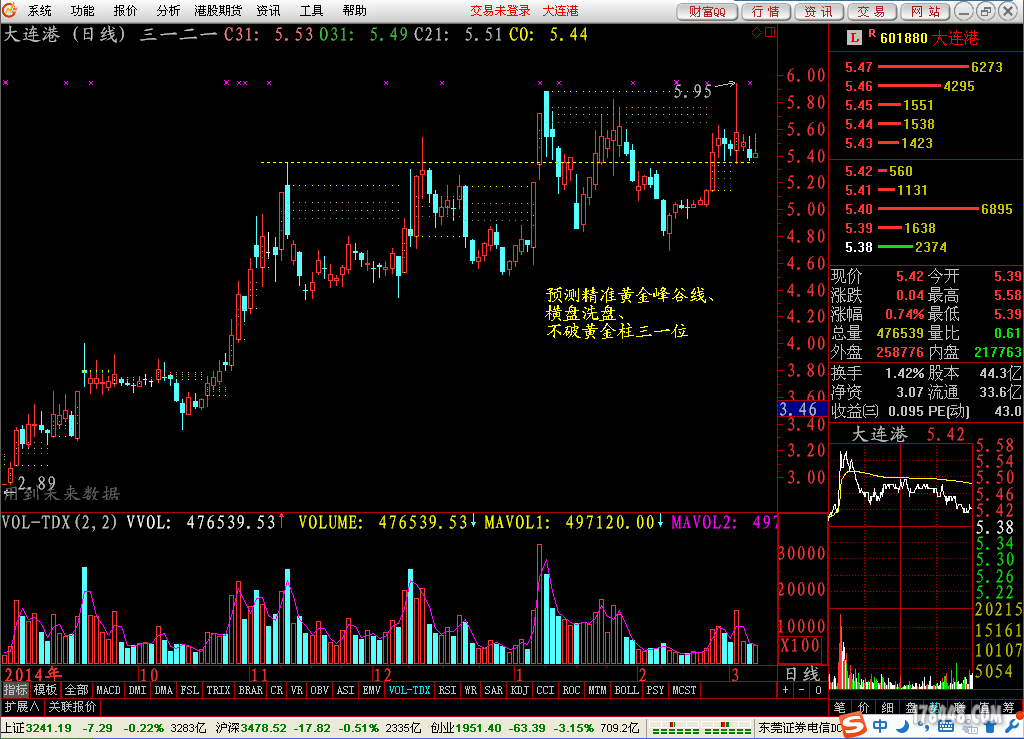Select the 笔 tab under intraday chart

click(x=840, y=707)
